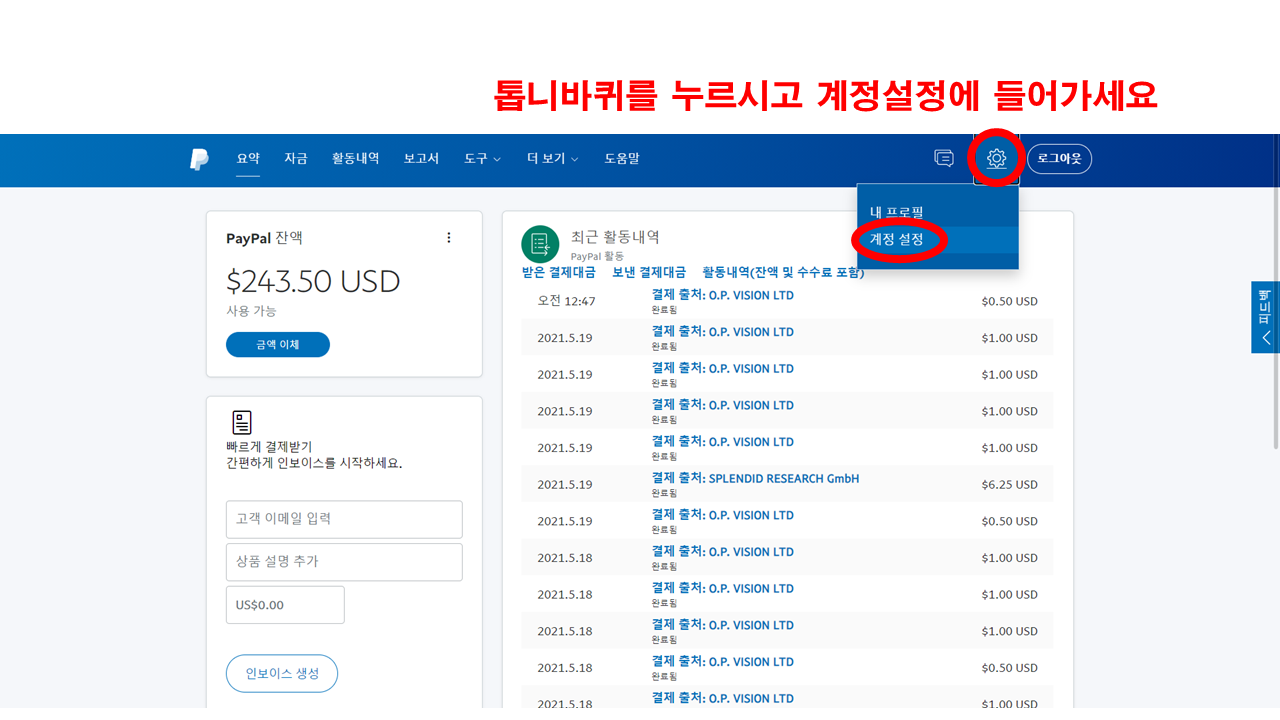1280x720 pixels.
Task: Open the 보고서 tab
Action: 421,158
